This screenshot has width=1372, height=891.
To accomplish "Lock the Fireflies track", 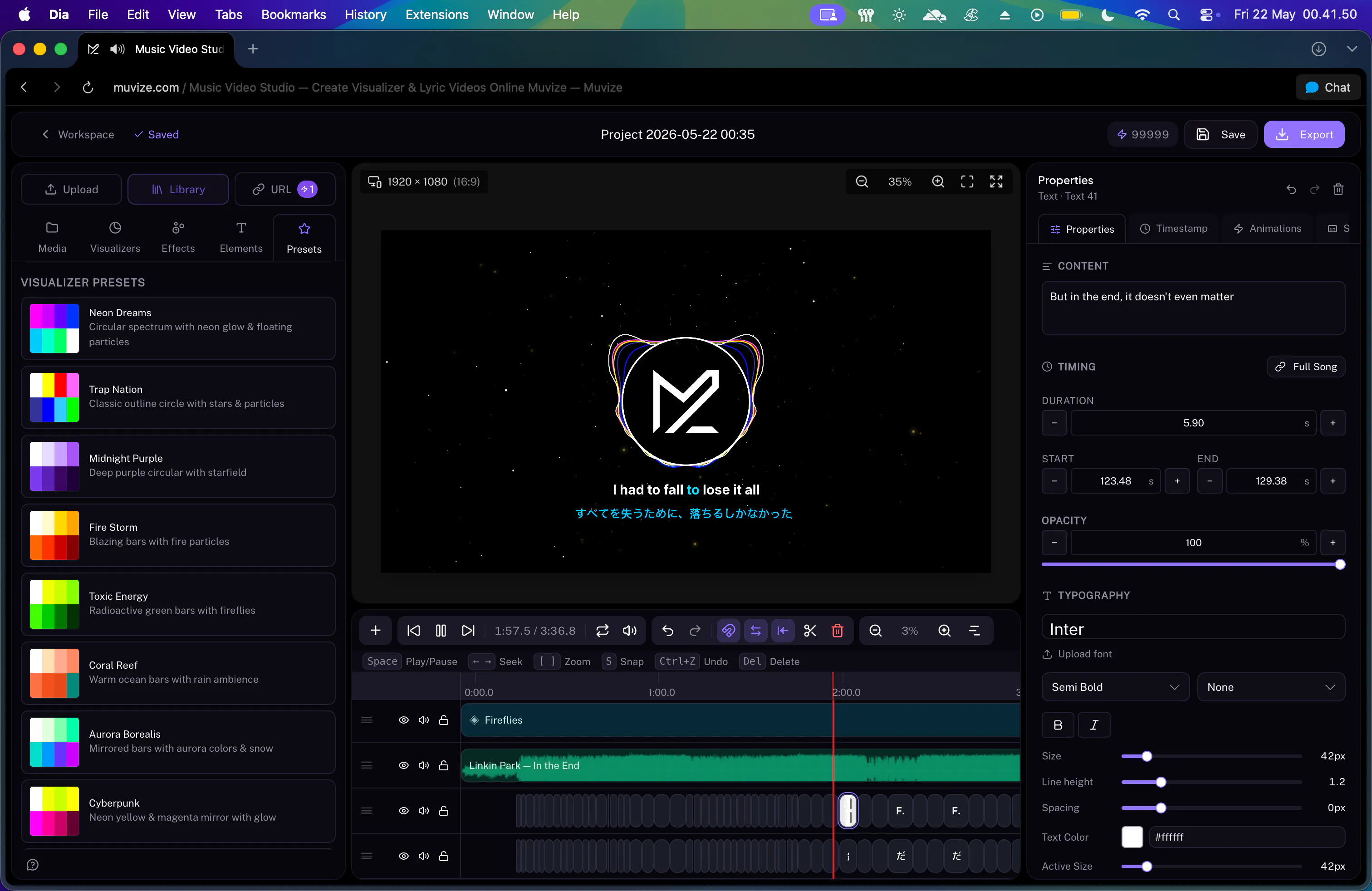I will click(x=443, y=720).
